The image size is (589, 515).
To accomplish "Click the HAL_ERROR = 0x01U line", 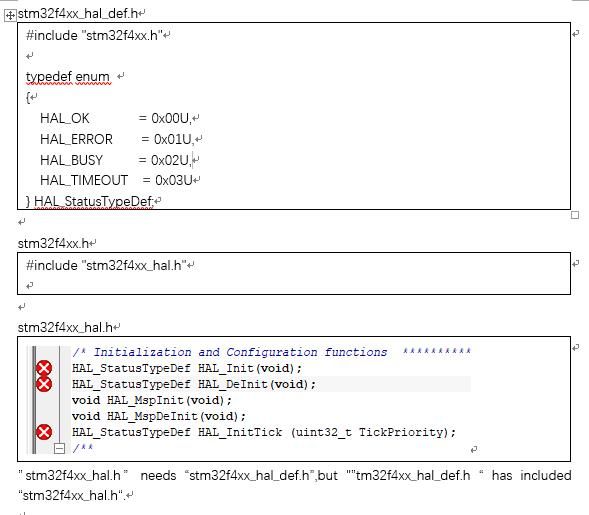I will click(116, 140).
